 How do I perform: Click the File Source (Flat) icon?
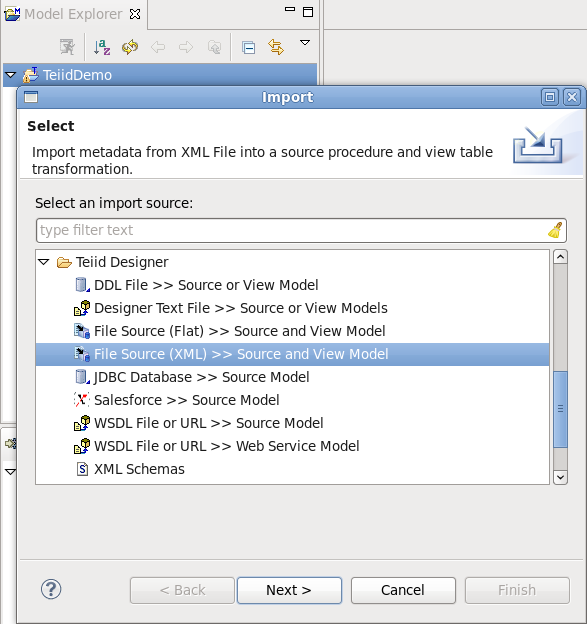(x=82, y=331)
